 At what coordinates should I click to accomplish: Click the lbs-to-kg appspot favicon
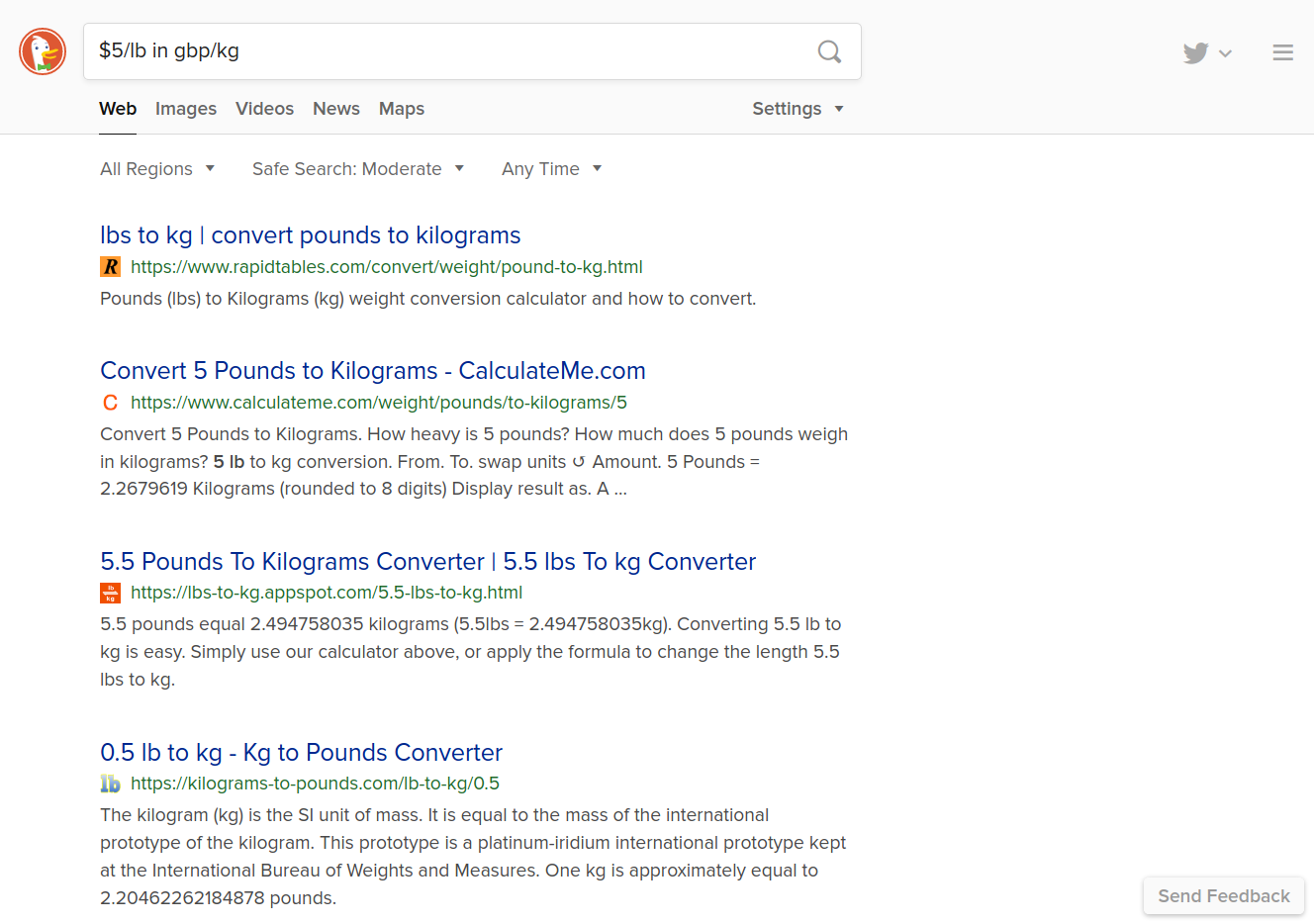tap(110, 593)
